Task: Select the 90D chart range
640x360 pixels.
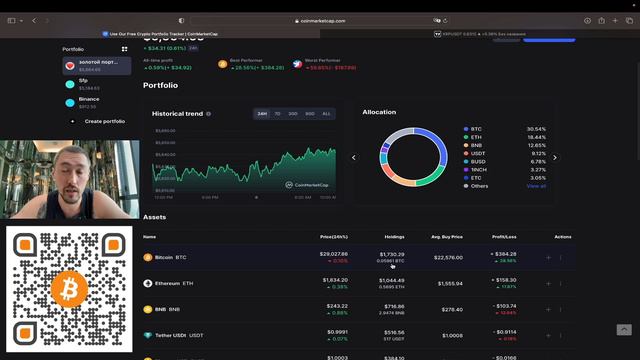Action: [x=310, y=114]
